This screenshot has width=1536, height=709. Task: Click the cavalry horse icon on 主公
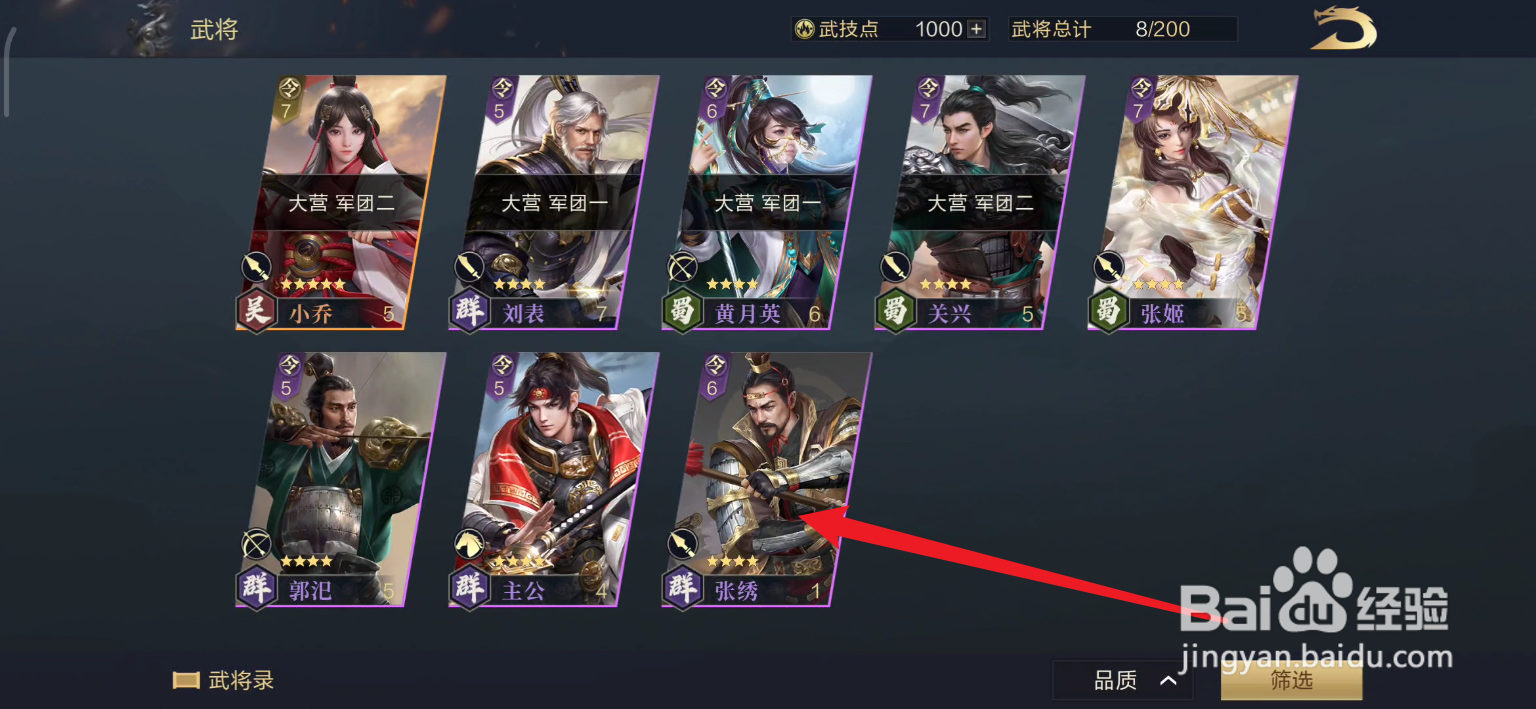470,543
